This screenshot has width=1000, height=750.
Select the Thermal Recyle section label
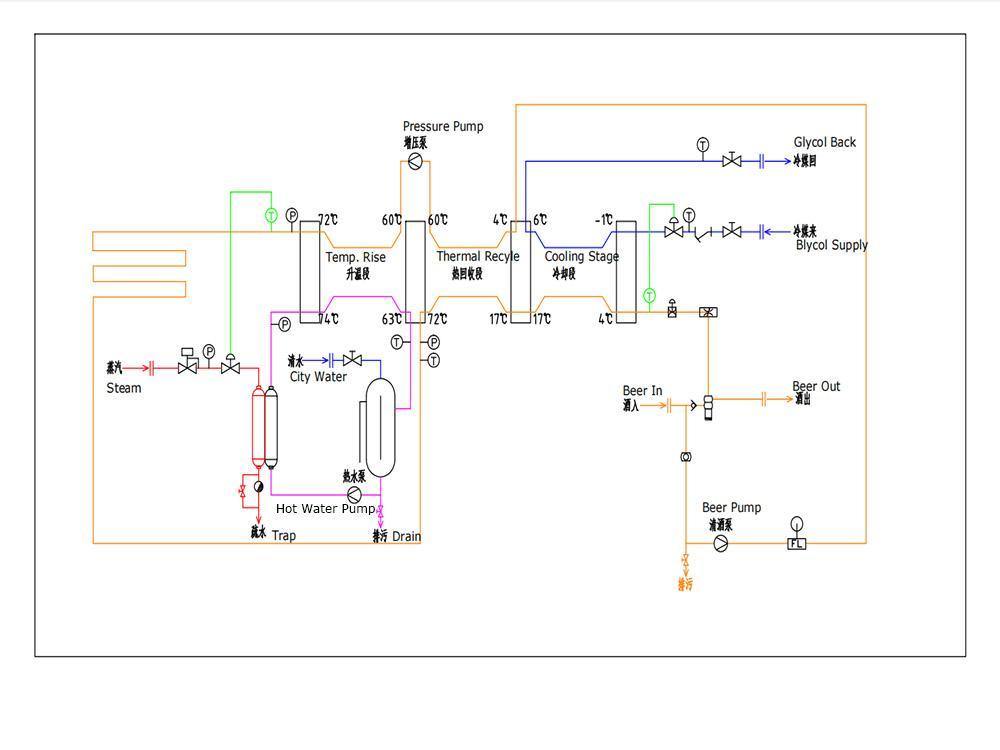click(477, 257)
